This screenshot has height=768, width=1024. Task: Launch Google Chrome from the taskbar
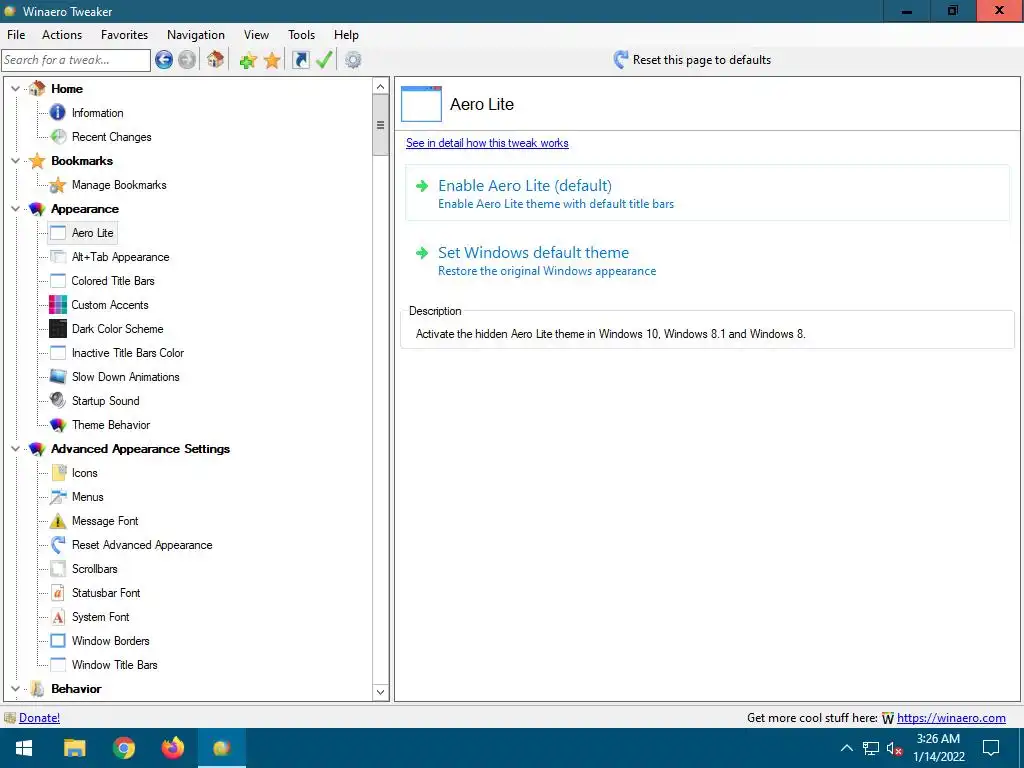coord(123,748)
